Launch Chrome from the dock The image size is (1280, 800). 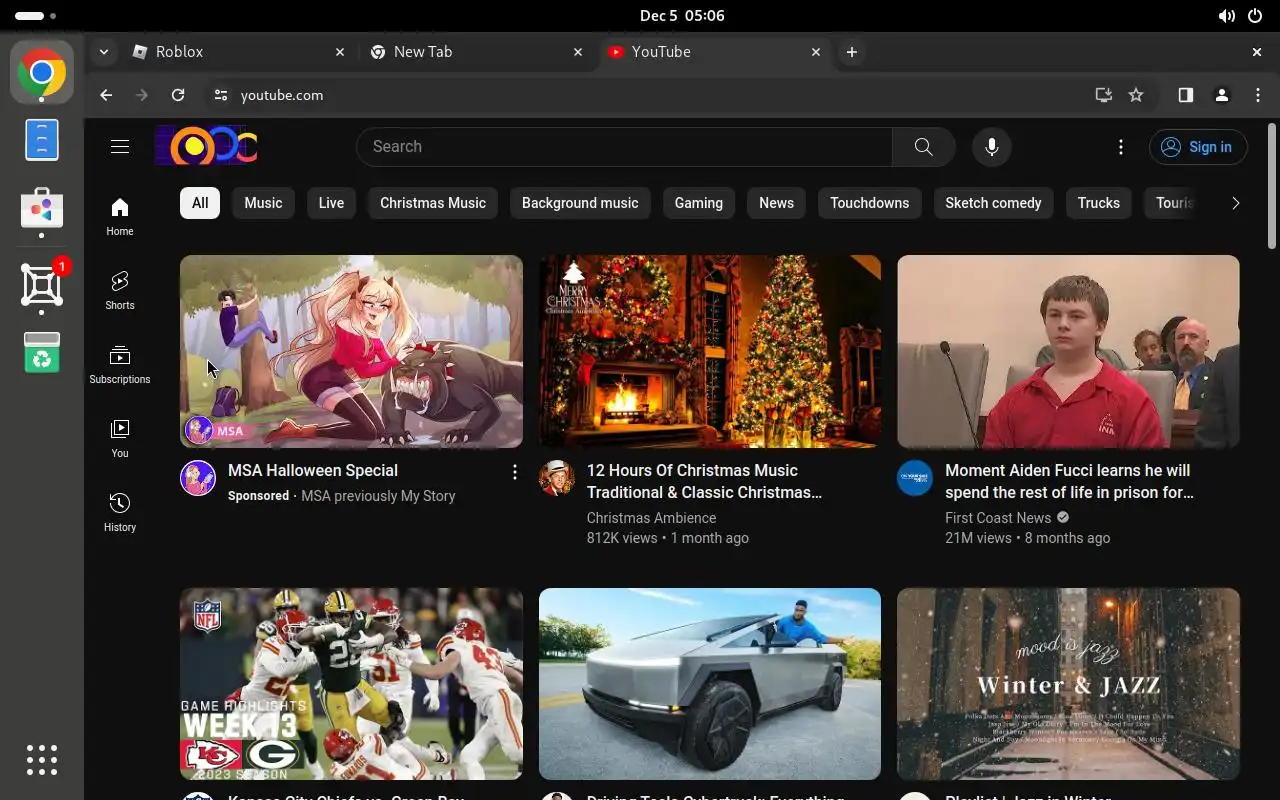tap(42, 72)
